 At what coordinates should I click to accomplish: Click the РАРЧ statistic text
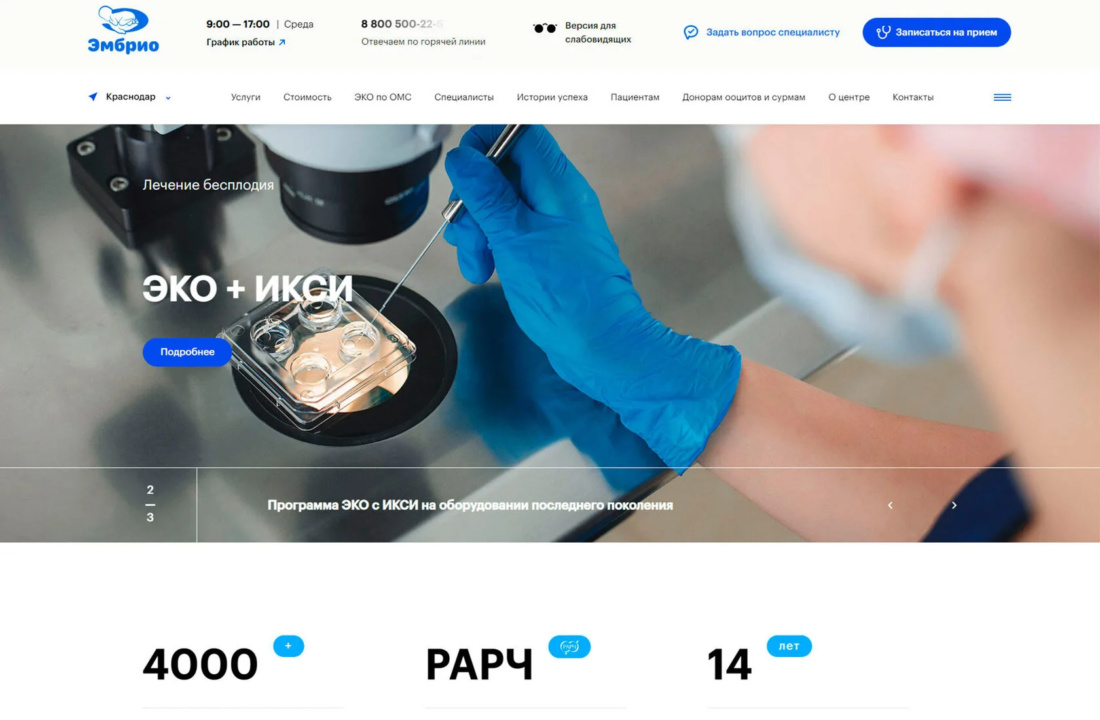pos(480,665)
